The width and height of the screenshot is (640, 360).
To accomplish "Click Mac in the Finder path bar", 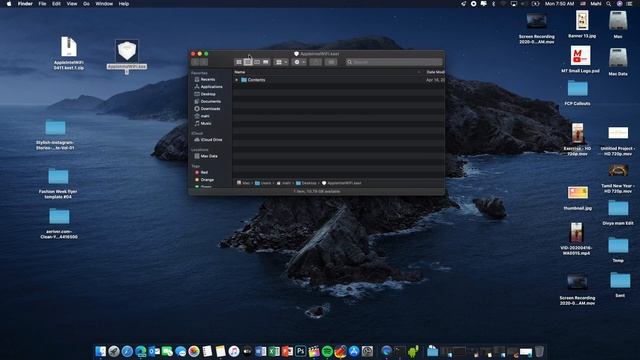I will tap(243, 183).
